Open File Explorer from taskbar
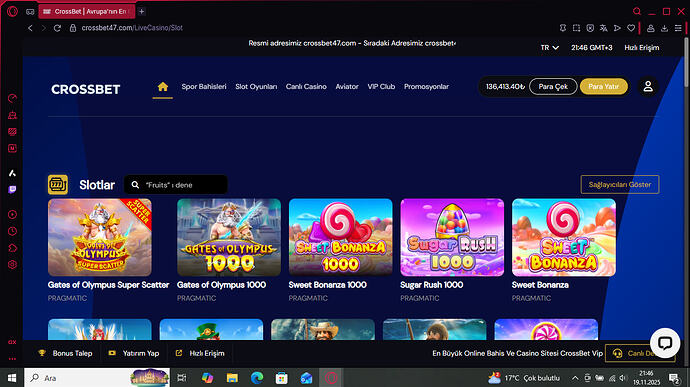This screenshot has width=690, height=387. [x=232, y=378]
